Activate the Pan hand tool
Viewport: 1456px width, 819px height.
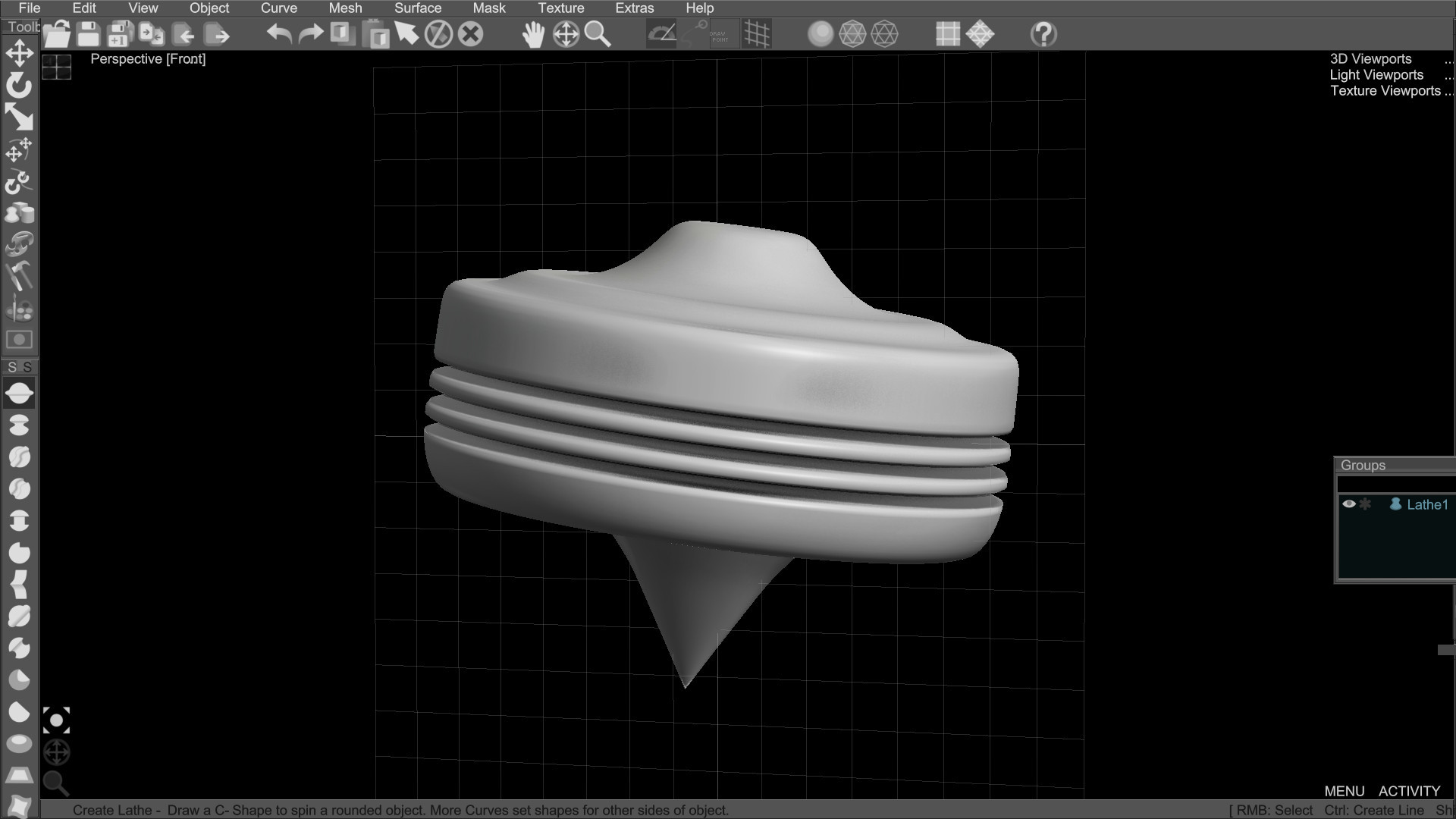(533, 33)
